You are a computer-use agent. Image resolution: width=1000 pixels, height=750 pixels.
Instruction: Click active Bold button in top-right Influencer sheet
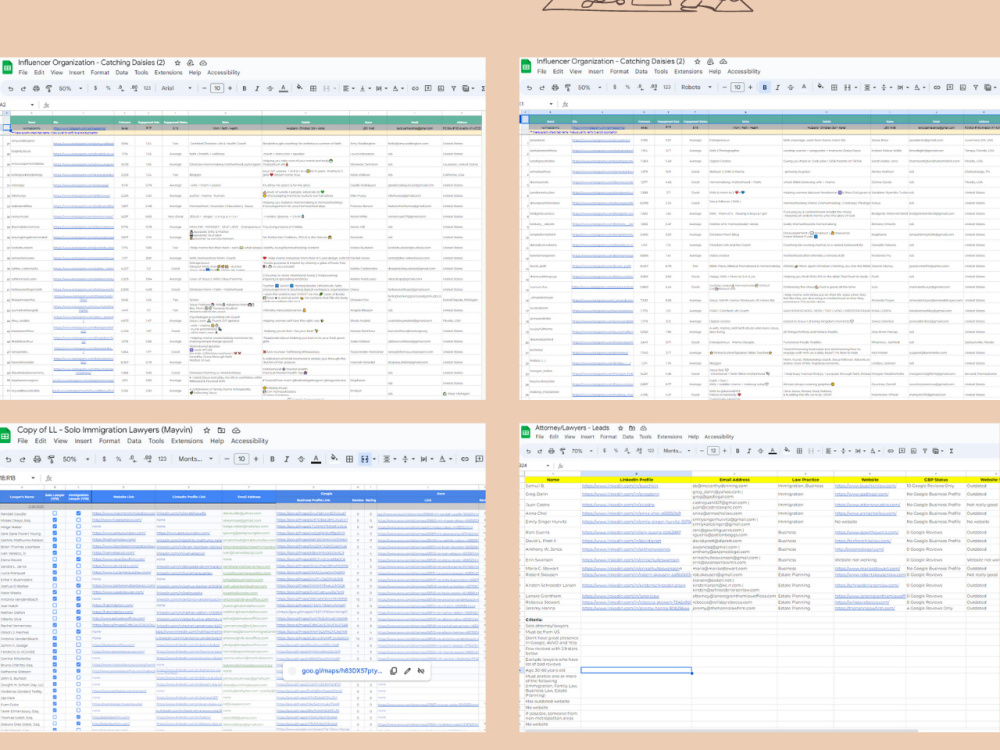[x=765, y=87]
